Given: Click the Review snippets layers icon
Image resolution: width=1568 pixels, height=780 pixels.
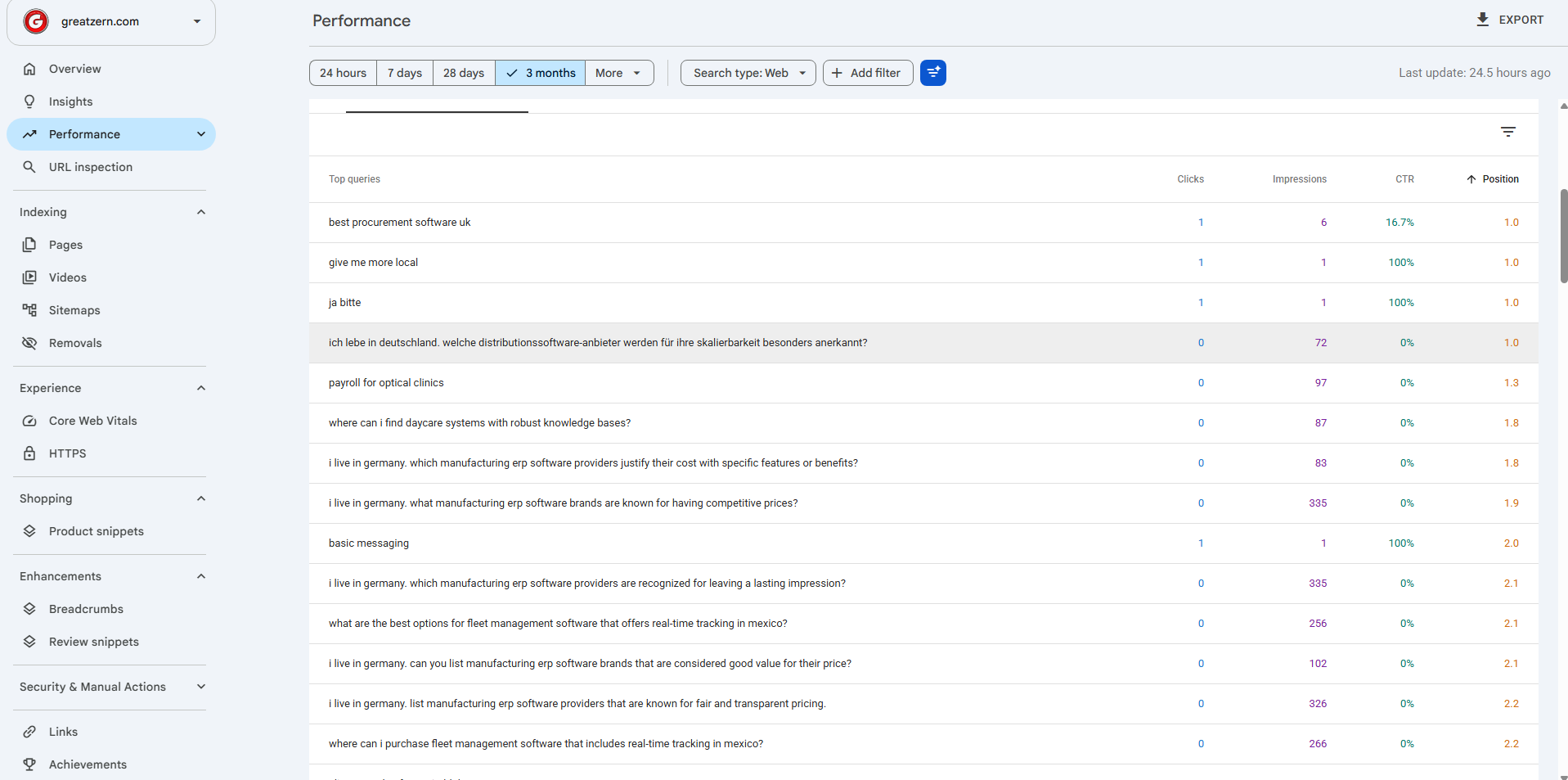Looking at the screenshot, I should 29,642.
